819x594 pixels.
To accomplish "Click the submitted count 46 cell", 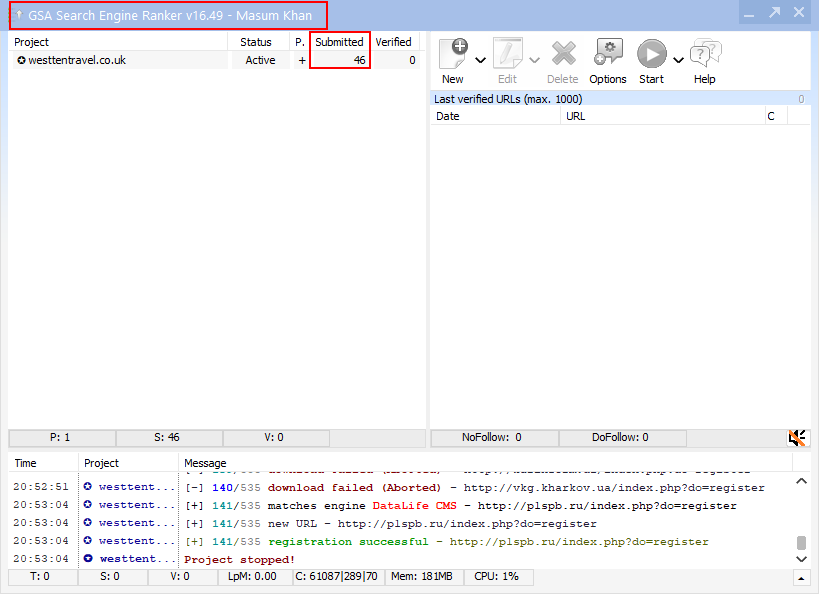I will tap(340, 60).
